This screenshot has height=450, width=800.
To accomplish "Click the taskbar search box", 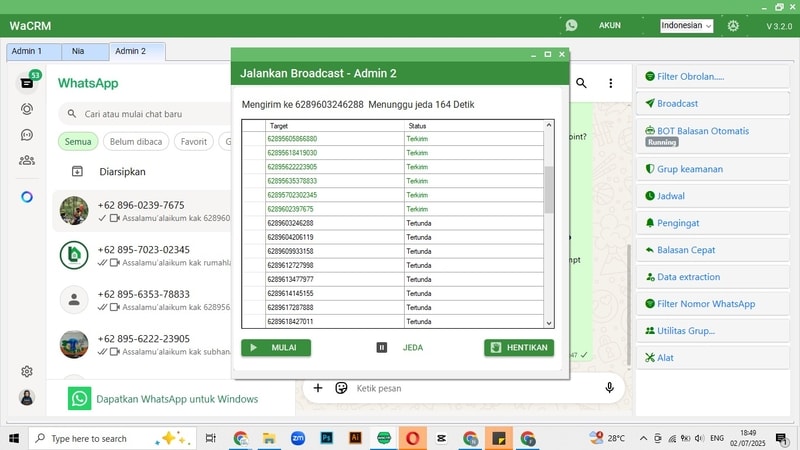I will [x=112, y=438].
